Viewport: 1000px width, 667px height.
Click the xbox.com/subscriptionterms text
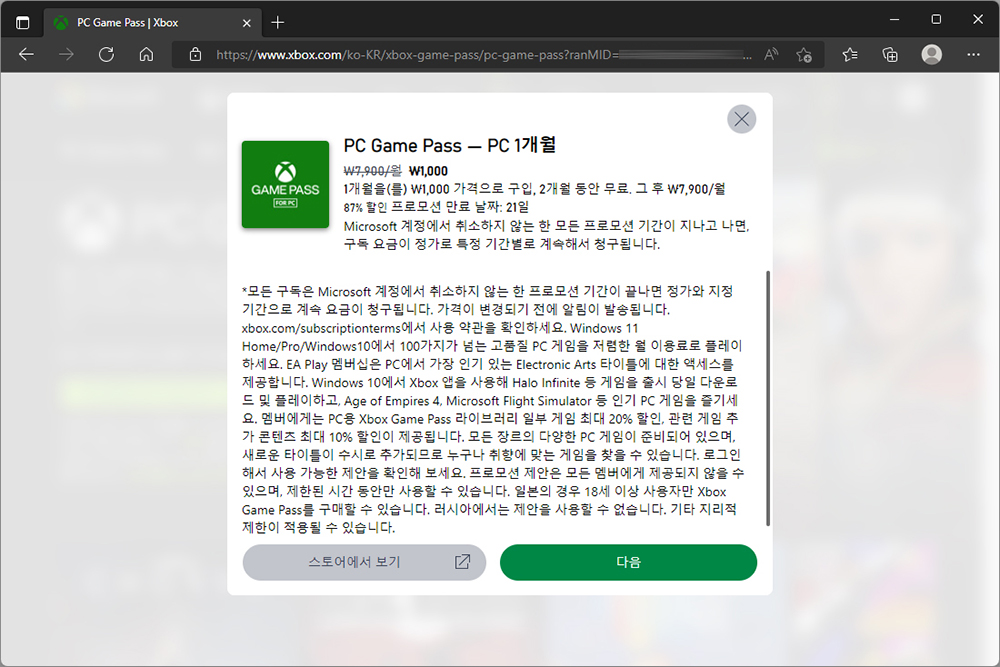pos(321,328)
